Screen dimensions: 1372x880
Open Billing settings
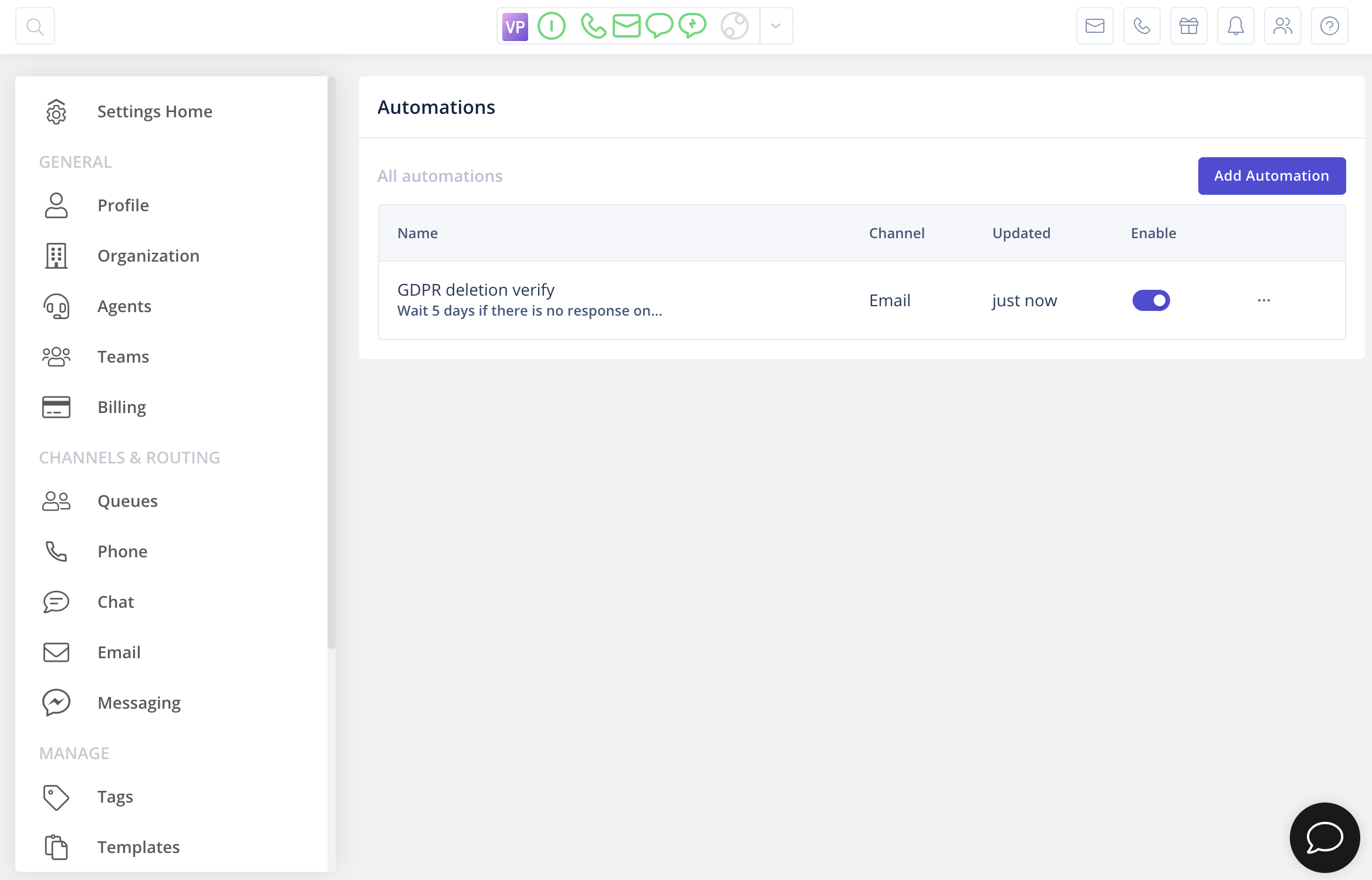pos(121,407)
